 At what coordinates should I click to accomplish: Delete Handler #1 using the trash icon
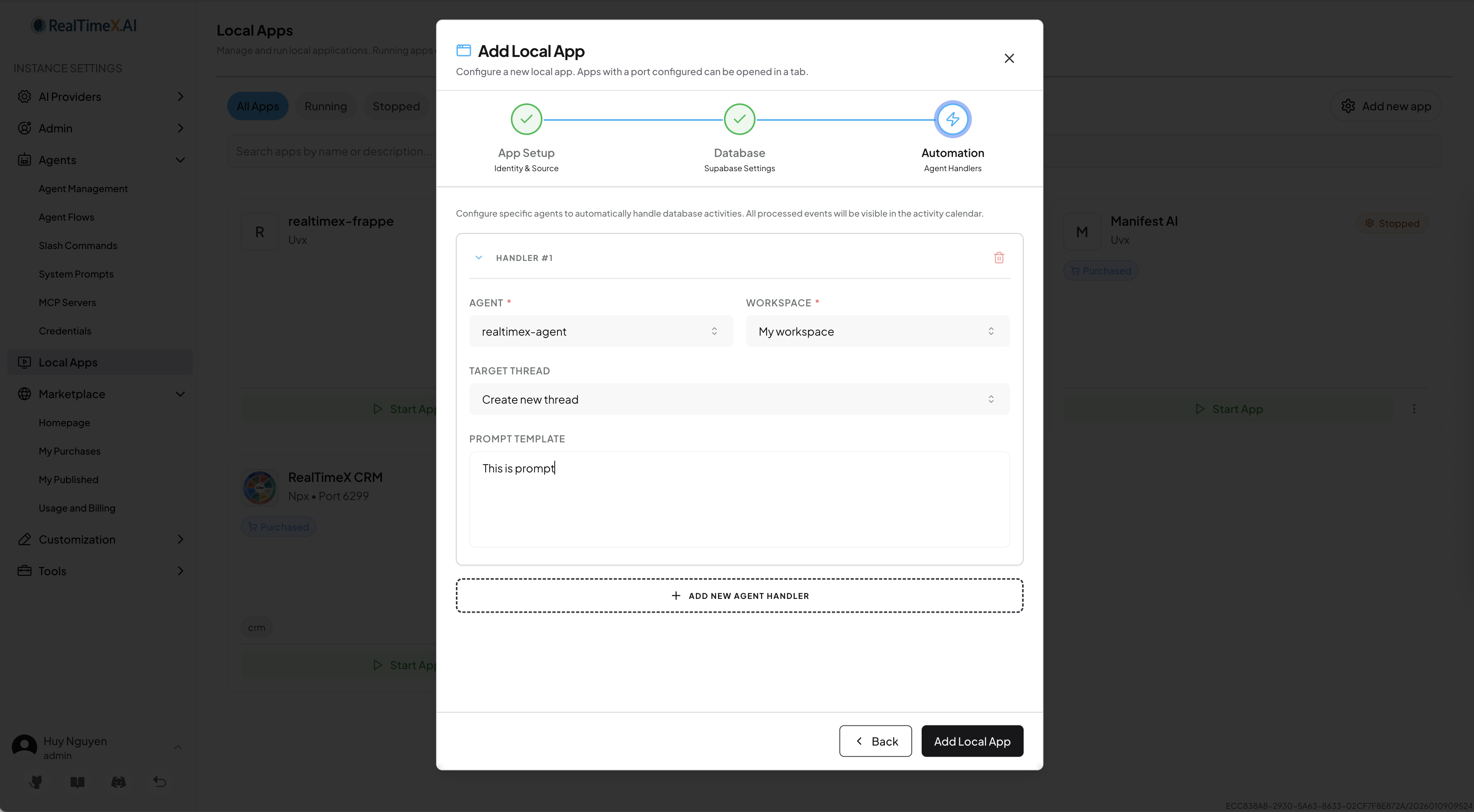click(999, 257)
